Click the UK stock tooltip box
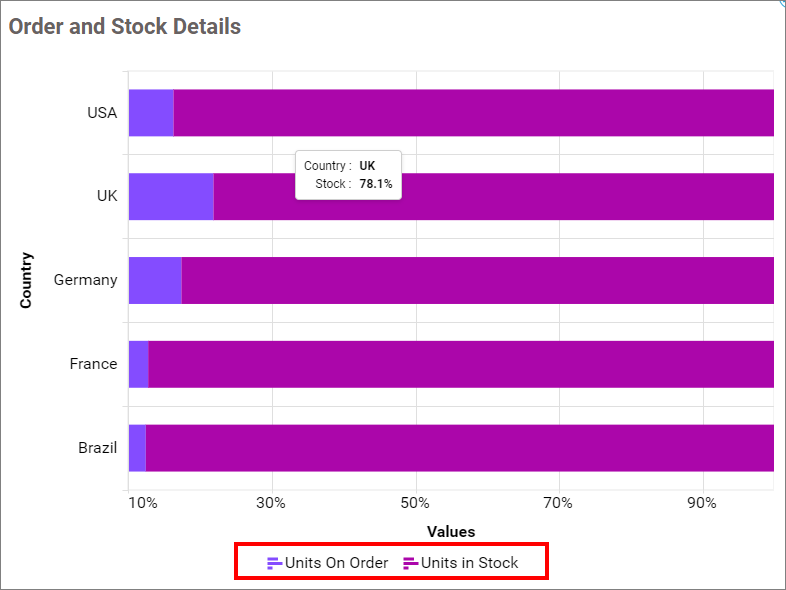The image size is (786, 590). coord(348,175)
